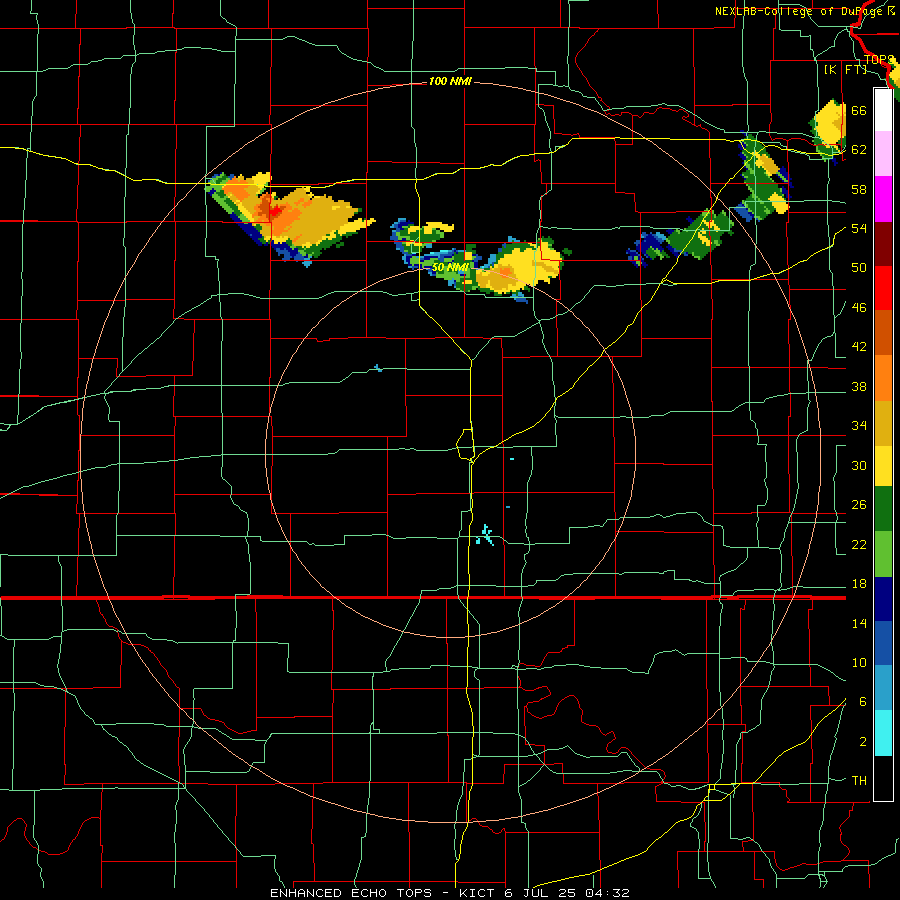The image size is (900, 900).
Task: Pick the maroon swatch in the legend
Action: (883, 243)
